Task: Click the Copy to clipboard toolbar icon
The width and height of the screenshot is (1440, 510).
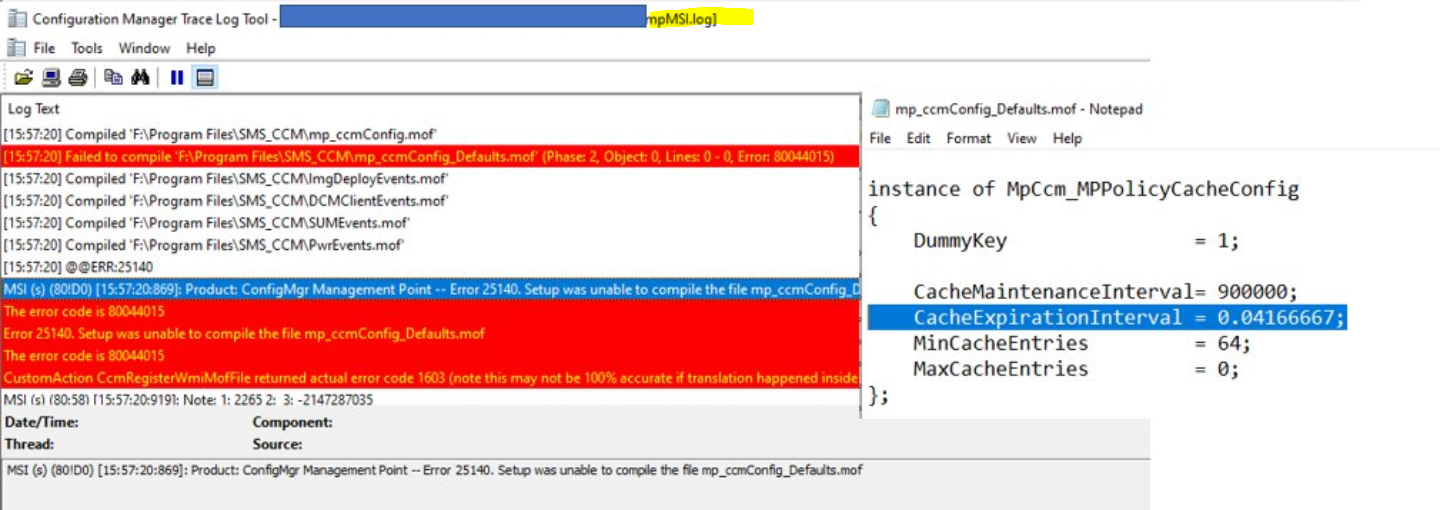Action: [113, 77]
